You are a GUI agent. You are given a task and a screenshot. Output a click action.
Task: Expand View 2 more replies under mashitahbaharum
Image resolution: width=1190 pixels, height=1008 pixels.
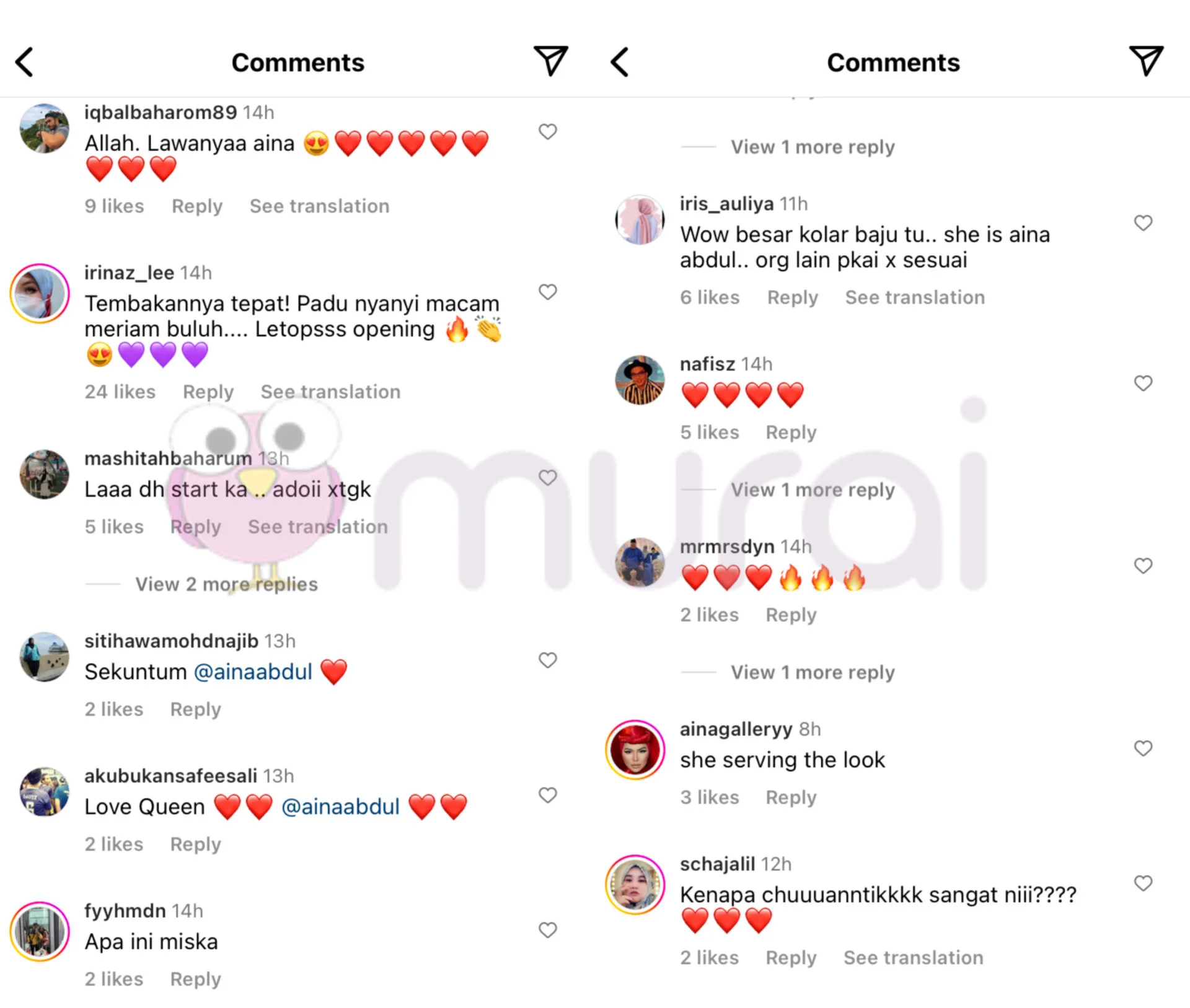pos(226,584)
